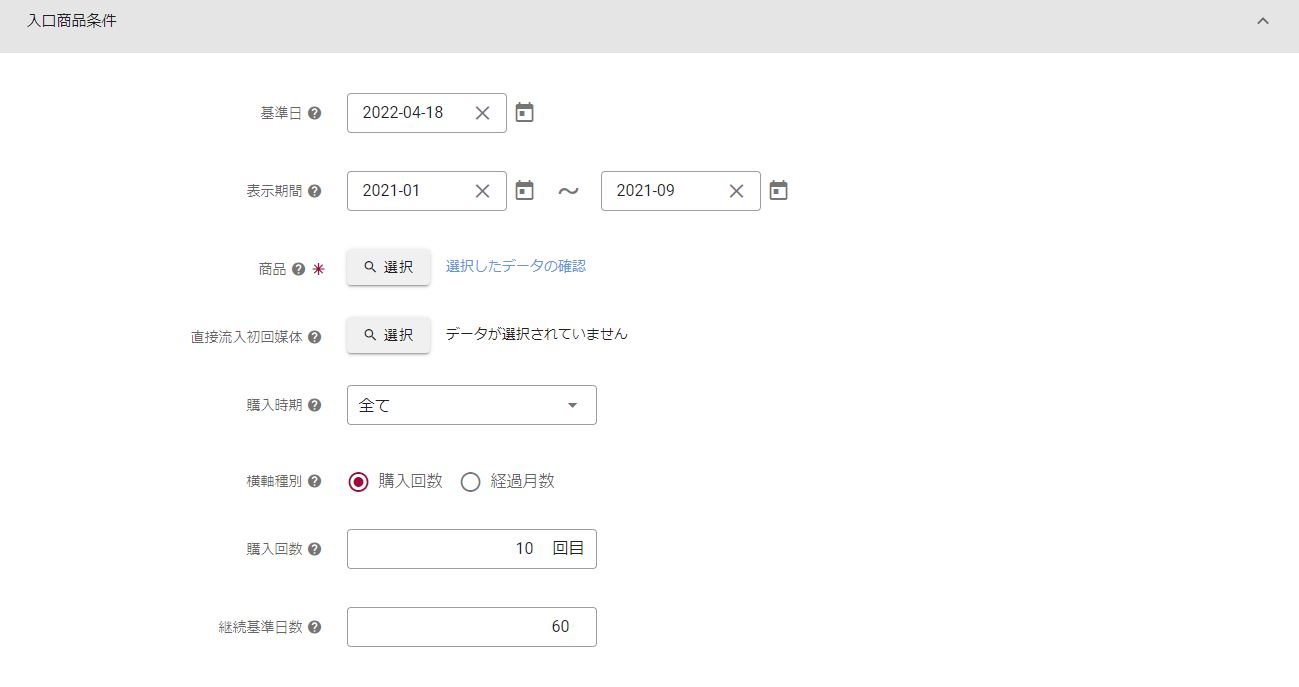Open 選択したデータの確認 link
Viewport: 1299px width, 687px height.
tap(515, 266)
